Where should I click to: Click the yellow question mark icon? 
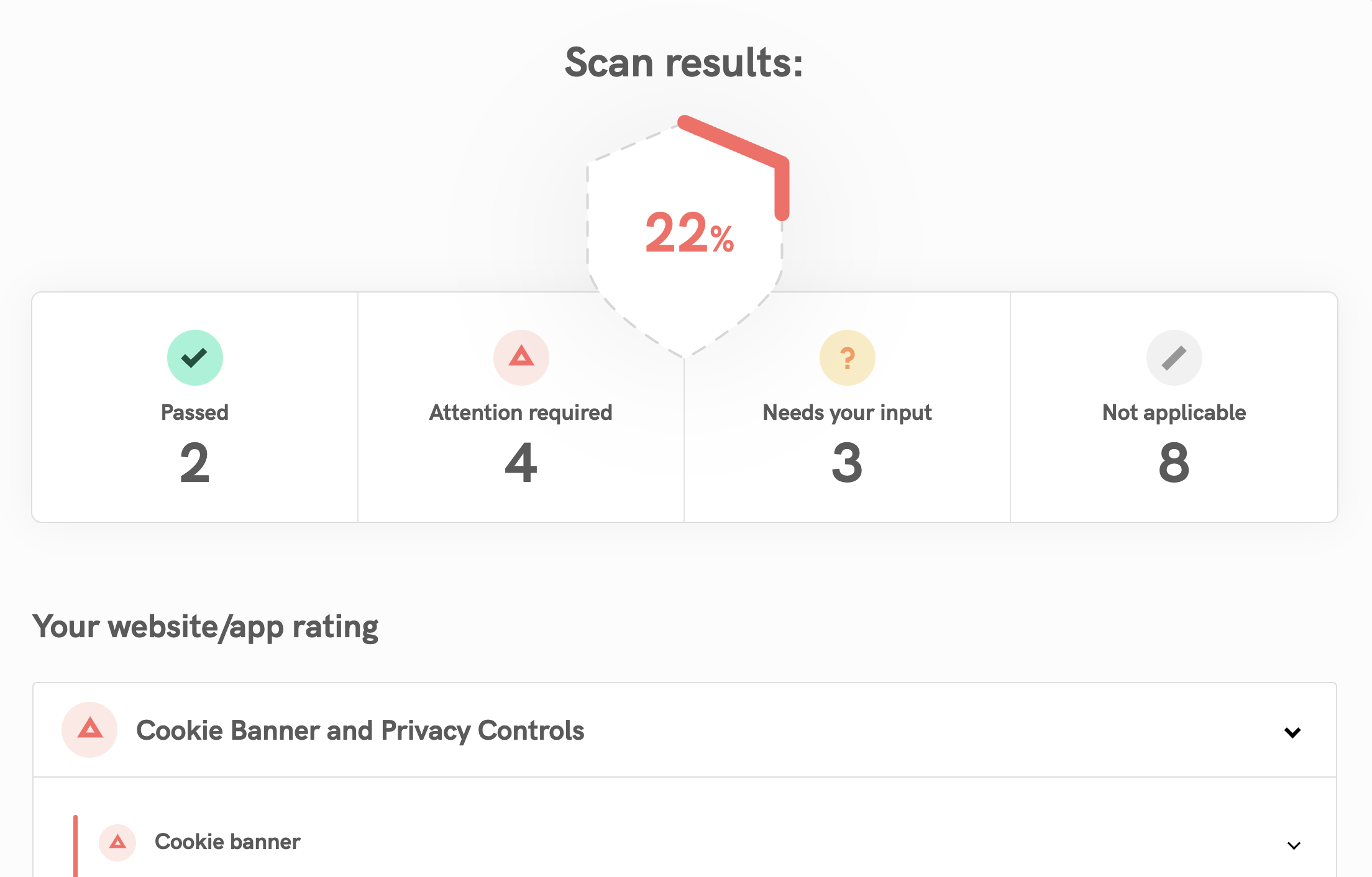[847, 358]
